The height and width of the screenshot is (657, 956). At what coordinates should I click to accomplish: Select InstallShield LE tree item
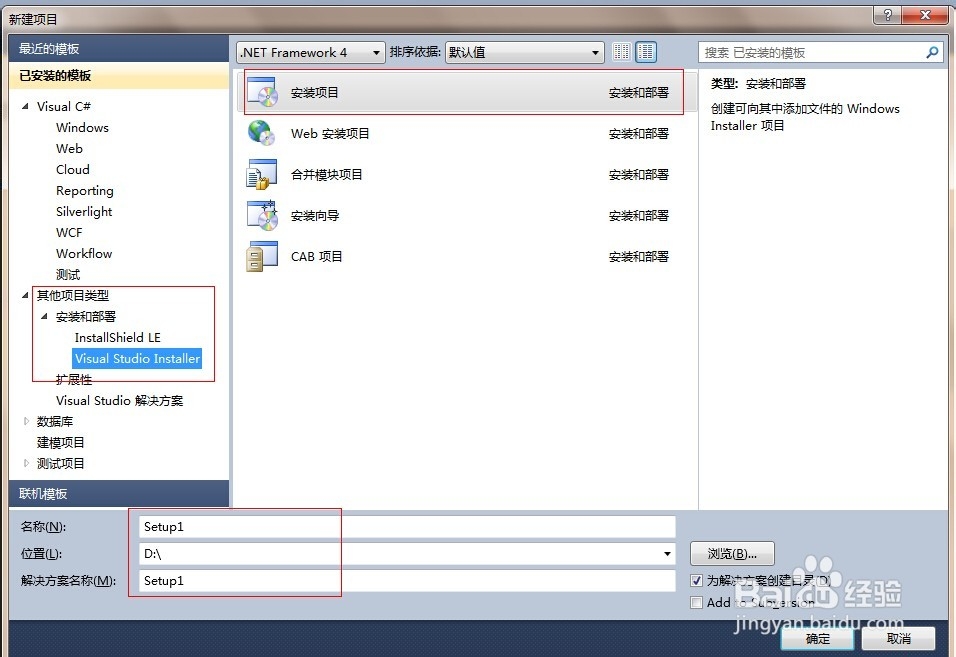tap(118, 337)
